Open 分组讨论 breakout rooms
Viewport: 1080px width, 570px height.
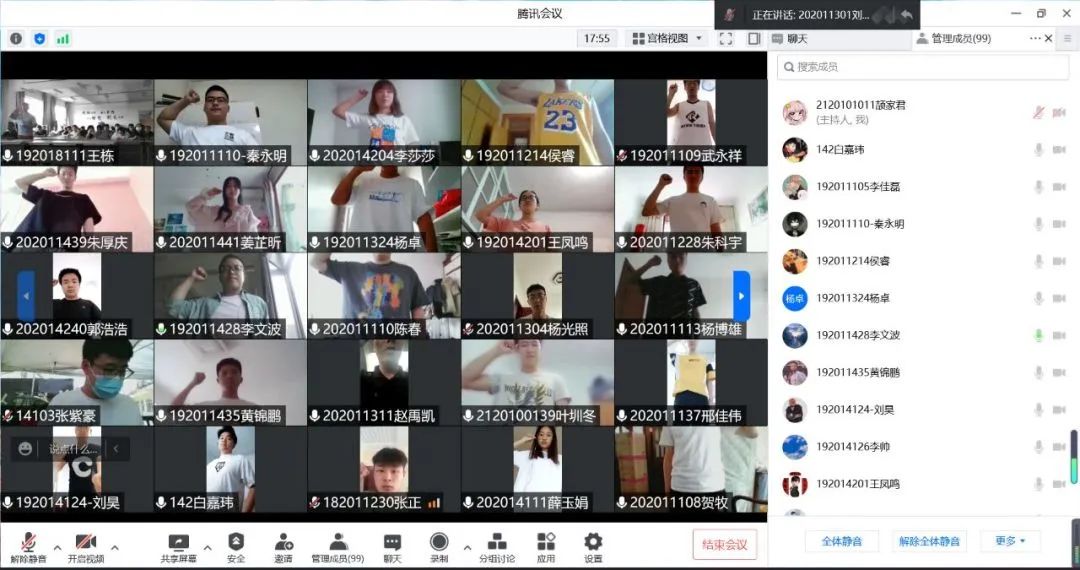click(497, 542)
